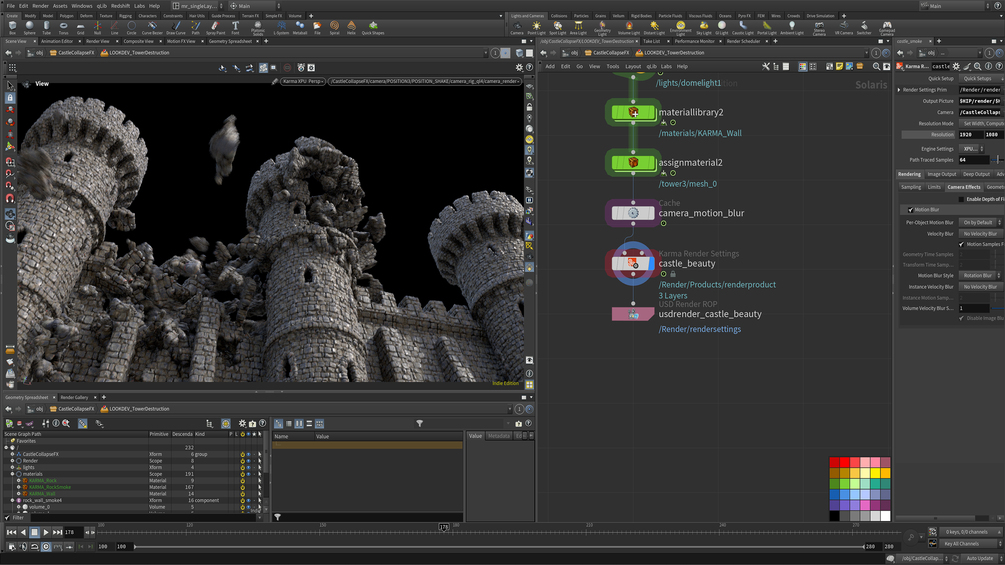Select the usdrender_castle_beauty node

point(632,314)
